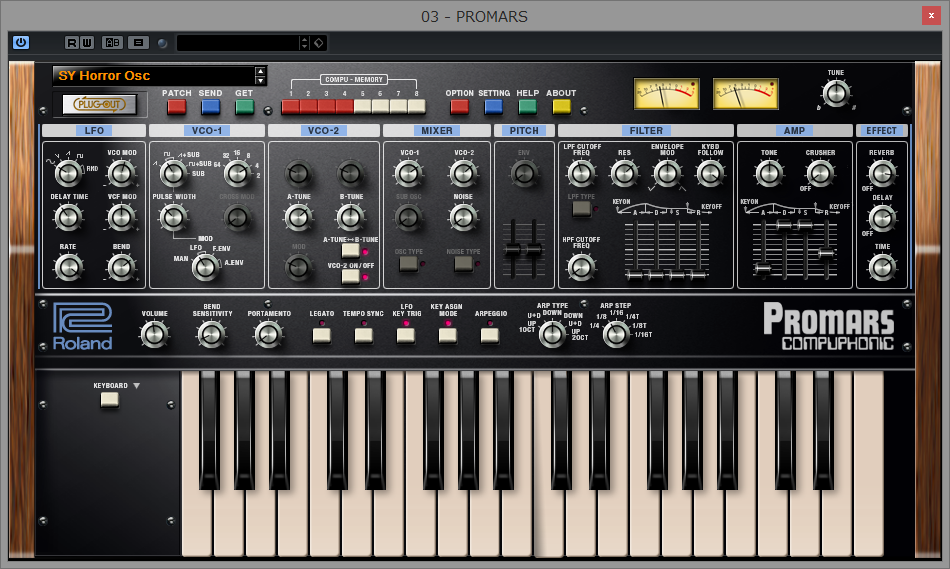Image resolution: width=950 pixels, height=569 pixels.
Task: Click the amp envelope release slider
Action: pyautogui.click(x=826, y=253)
